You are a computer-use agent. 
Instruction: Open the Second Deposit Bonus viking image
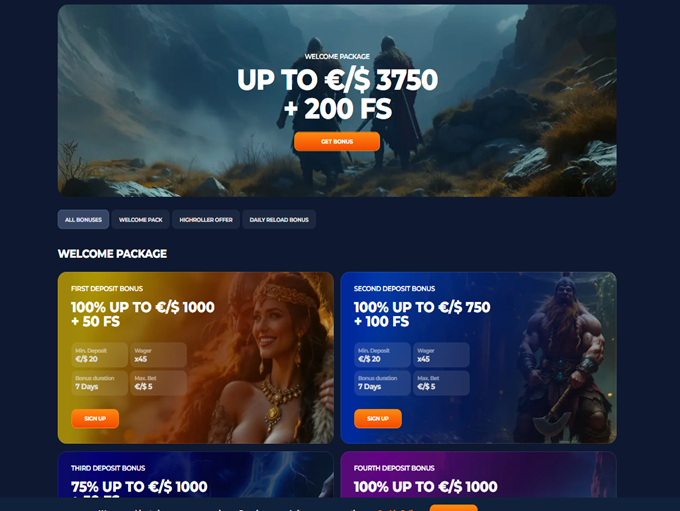coord(564,358)
